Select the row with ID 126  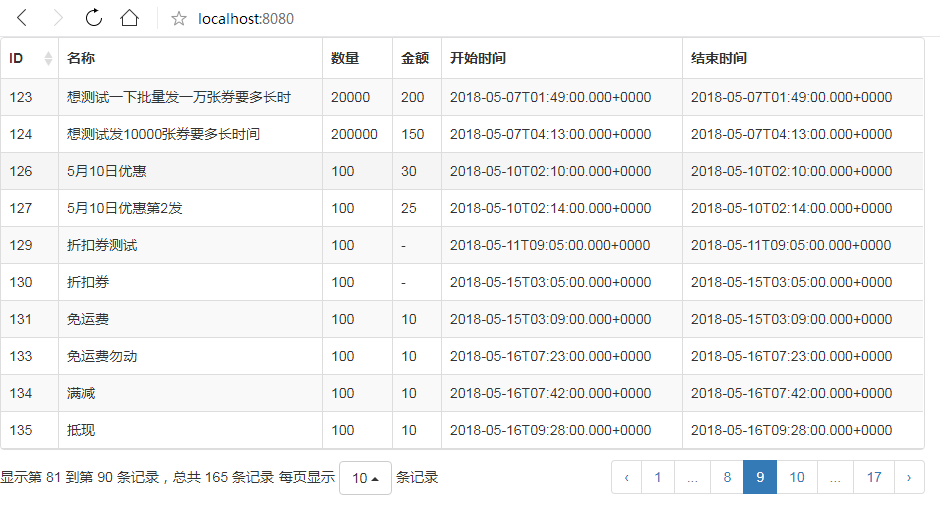(x=21, y=171)
